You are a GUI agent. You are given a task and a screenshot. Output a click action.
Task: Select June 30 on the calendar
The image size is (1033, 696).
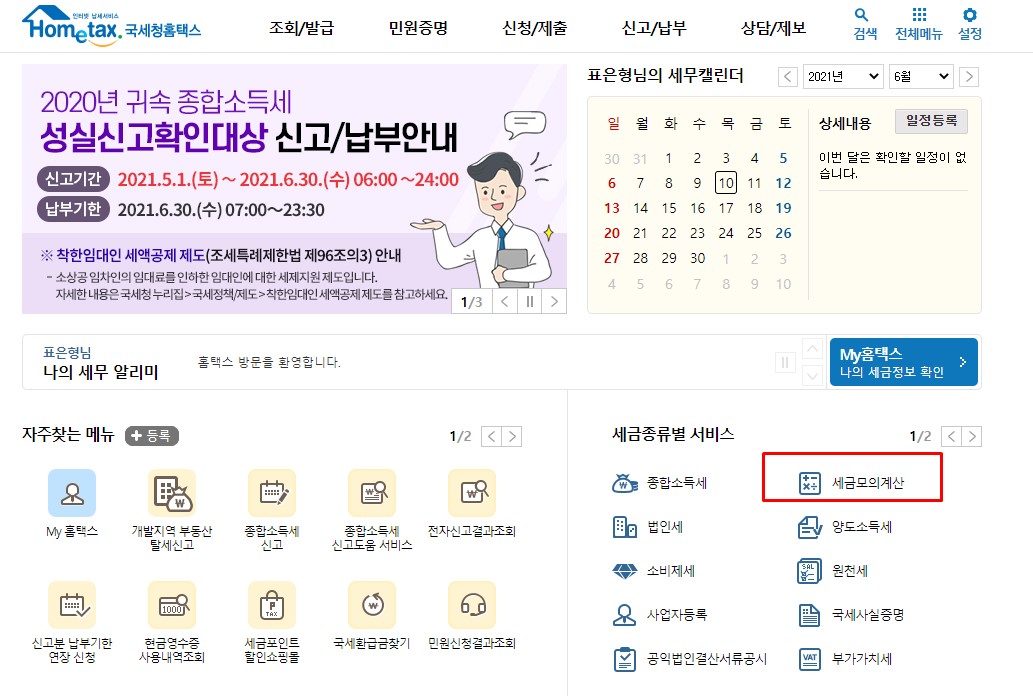[698, 258]
